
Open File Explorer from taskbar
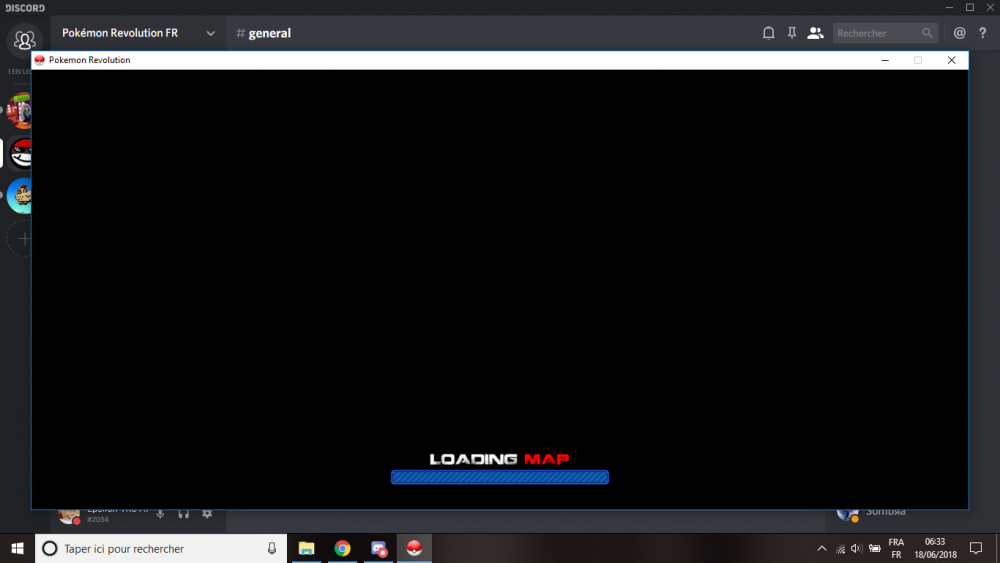click(307, 548)
